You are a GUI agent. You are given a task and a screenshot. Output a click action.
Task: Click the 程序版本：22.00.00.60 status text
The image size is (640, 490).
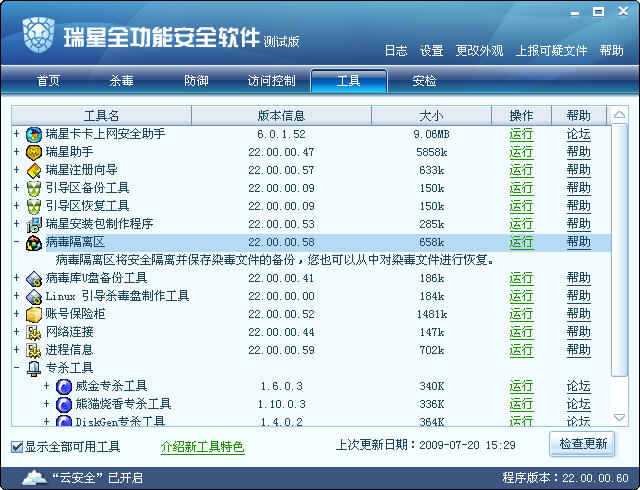point(565,478)
